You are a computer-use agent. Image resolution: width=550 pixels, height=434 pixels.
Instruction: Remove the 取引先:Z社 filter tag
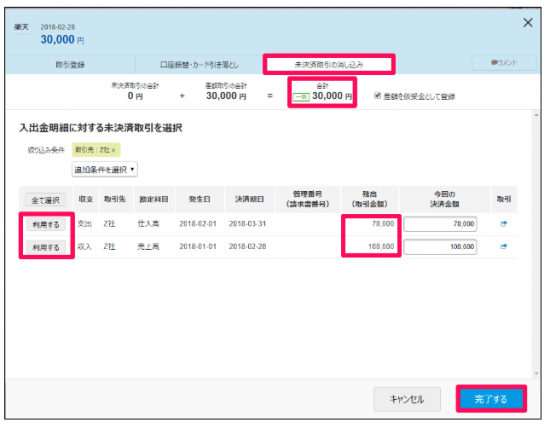click(113, 150)
